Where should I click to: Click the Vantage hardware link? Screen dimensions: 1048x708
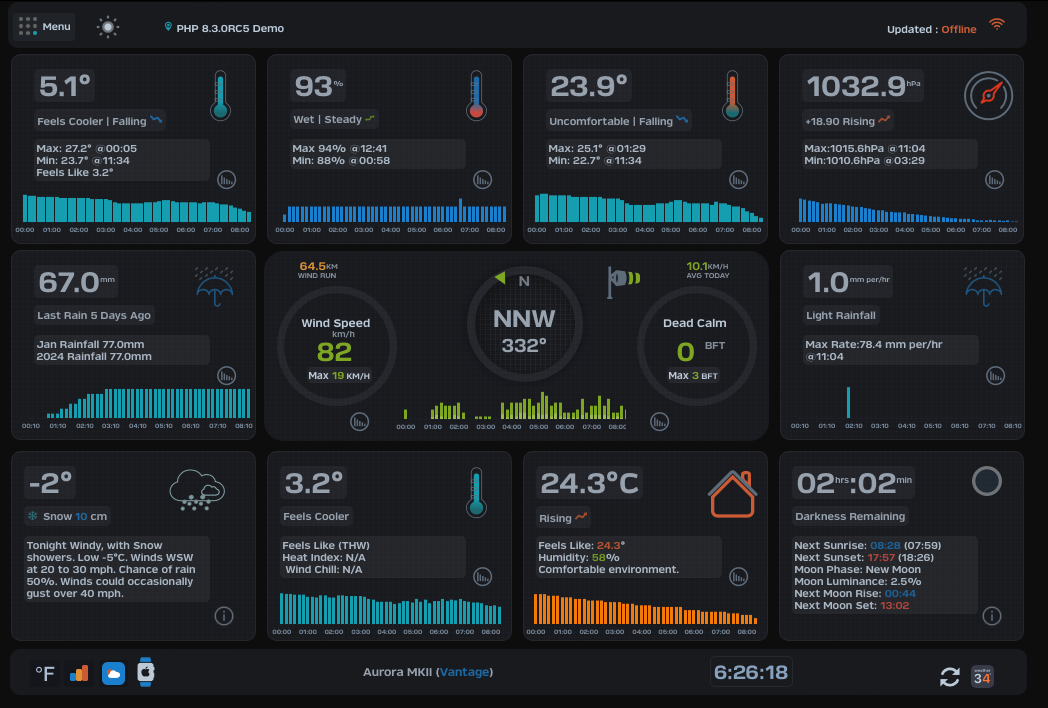click(x=465, y=672)
